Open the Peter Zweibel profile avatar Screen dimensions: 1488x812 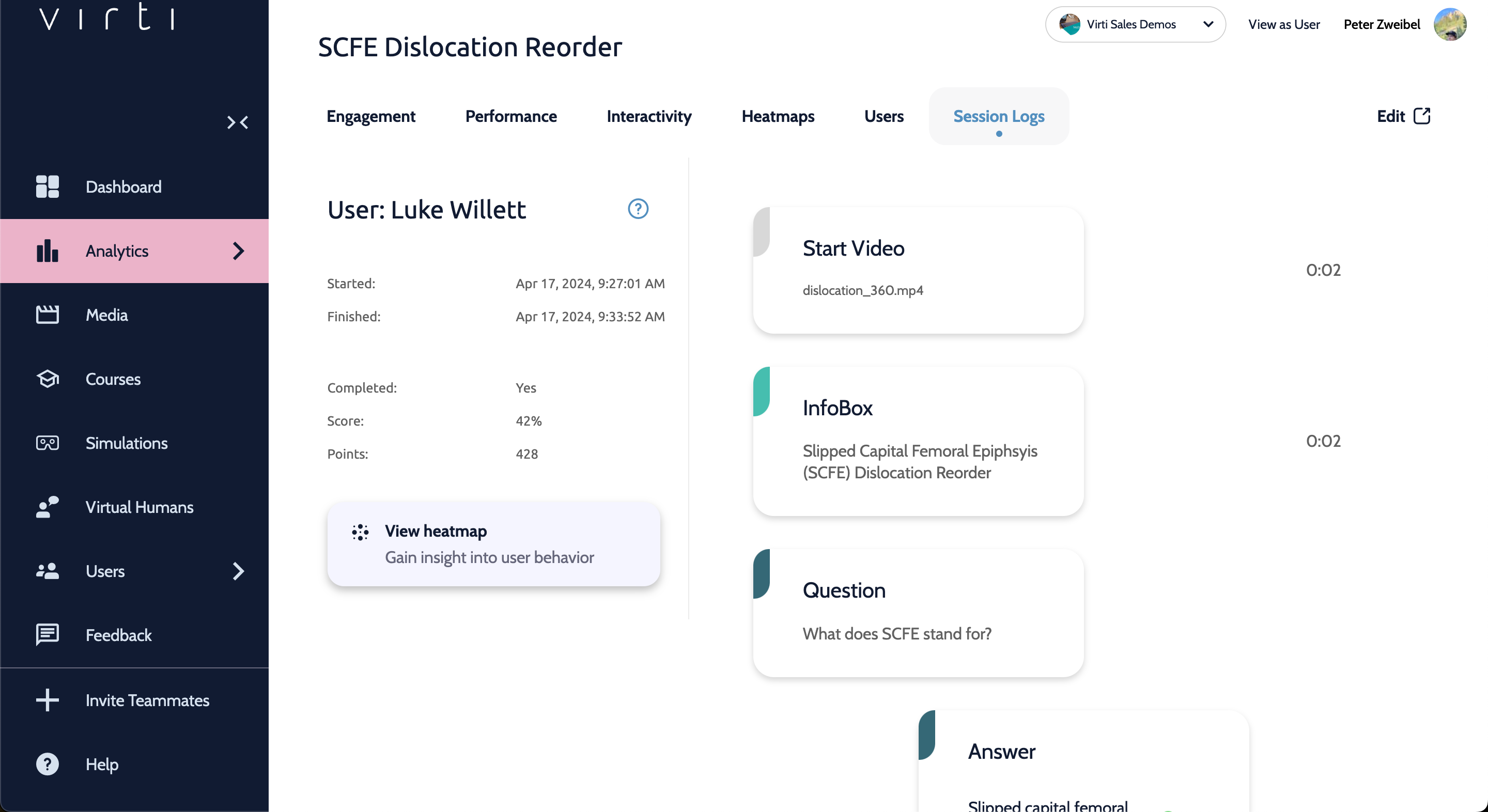pos(1449,24)
